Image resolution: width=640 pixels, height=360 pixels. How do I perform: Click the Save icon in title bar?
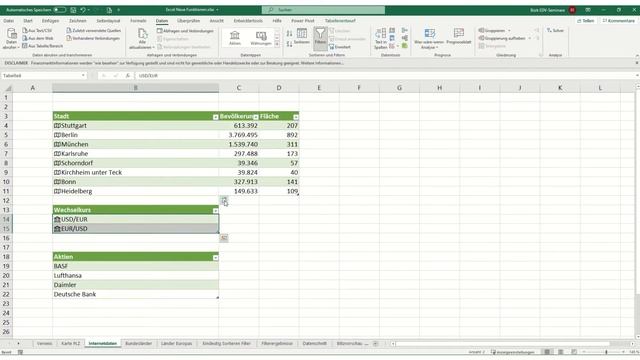[x=73, y=10]
